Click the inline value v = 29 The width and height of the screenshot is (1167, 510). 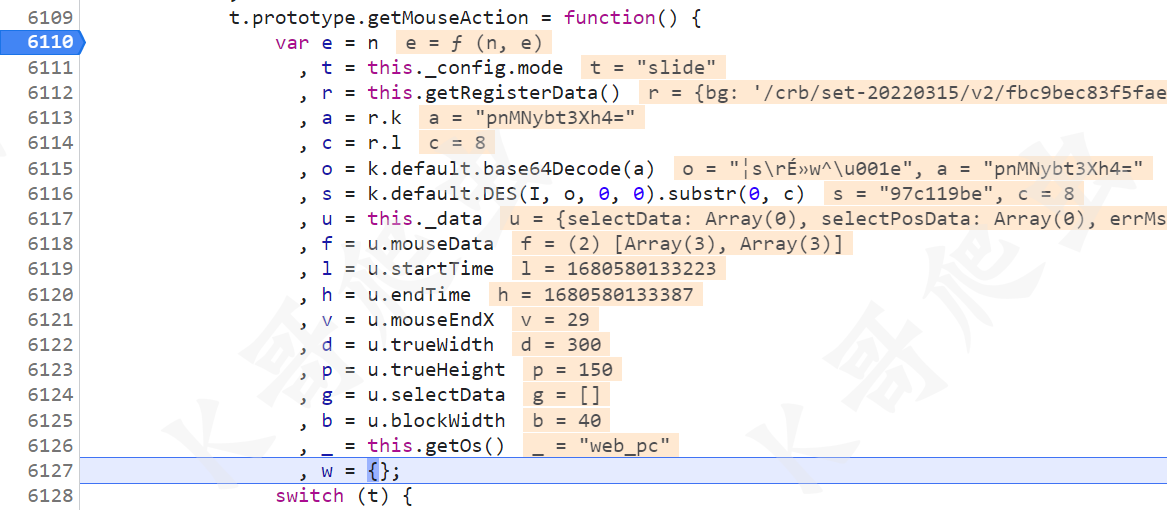click(555, 319)
